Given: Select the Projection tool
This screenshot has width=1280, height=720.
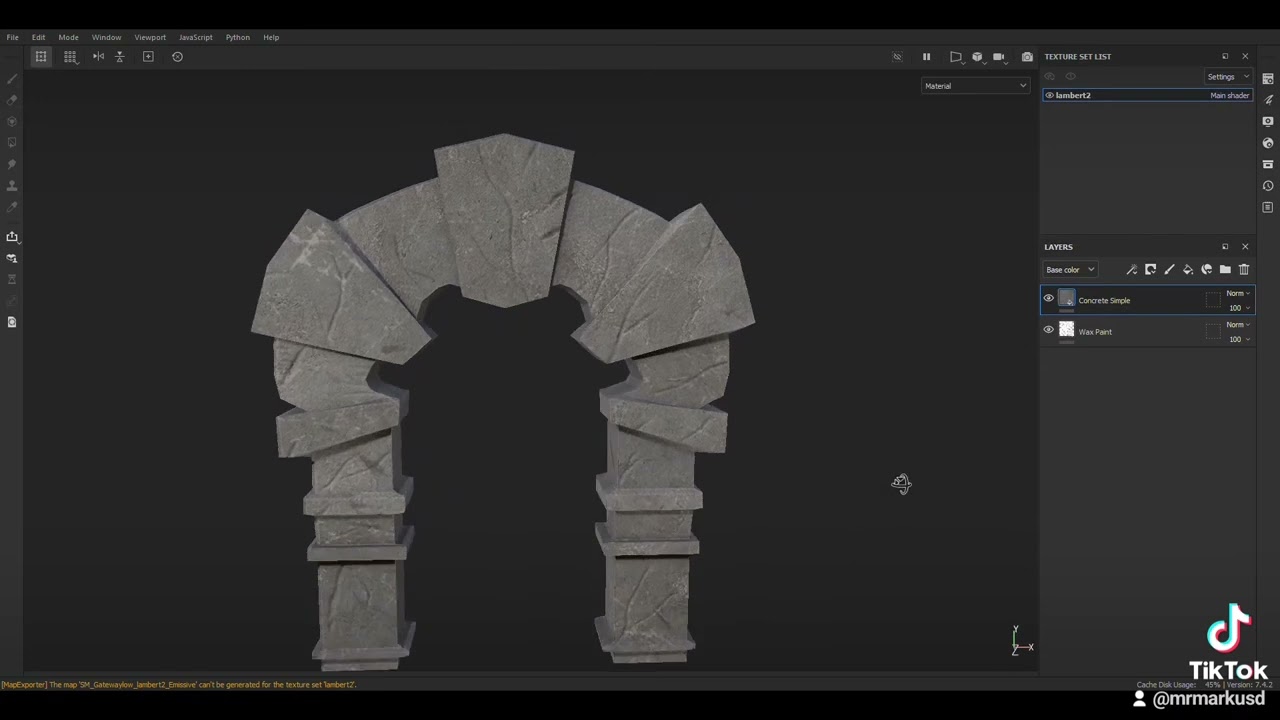Looking at the screenshot, I should click(12, 121).
